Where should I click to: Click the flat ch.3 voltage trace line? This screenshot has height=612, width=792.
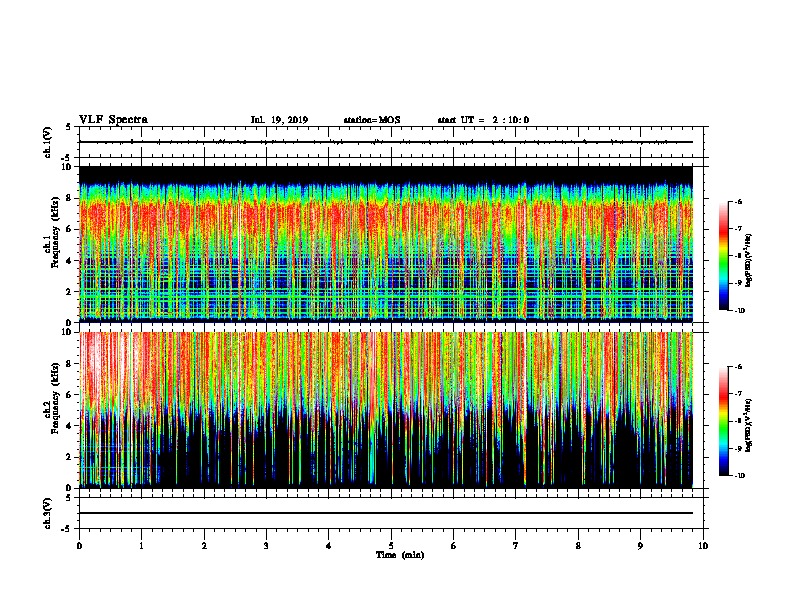coord(386,513)
